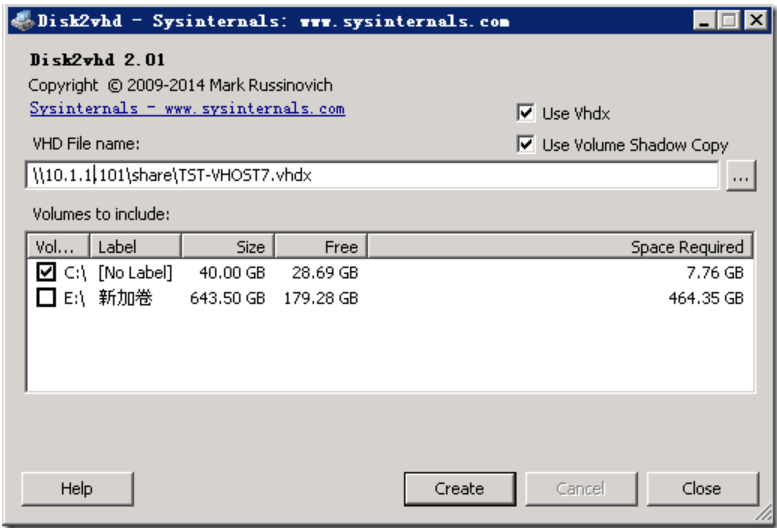Click the window resize grip corner
Image resolution: width=777 pixels, height=528 pixels.
[x=764, y=513]
